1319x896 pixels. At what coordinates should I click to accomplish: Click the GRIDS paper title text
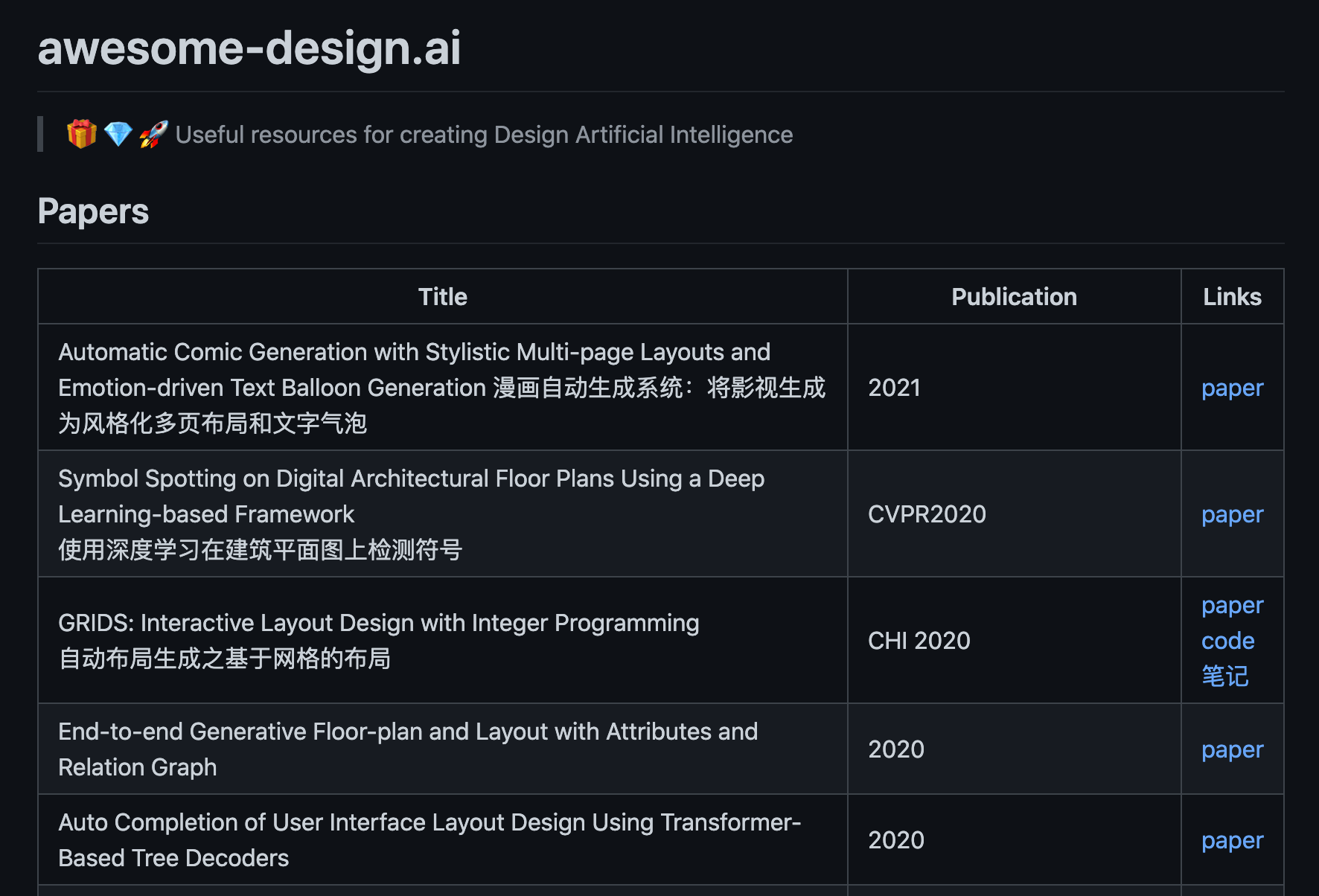(x=378, y=623)
